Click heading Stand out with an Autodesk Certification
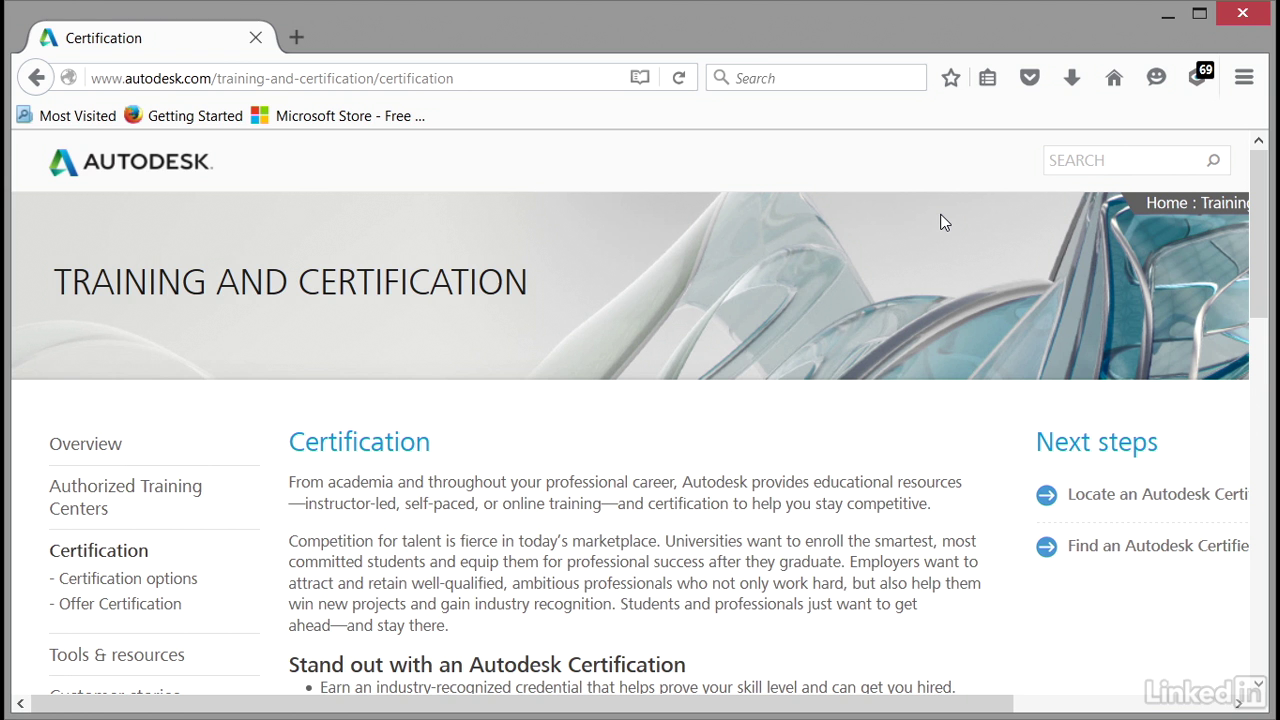1280x720 pixels. point(487,665)
